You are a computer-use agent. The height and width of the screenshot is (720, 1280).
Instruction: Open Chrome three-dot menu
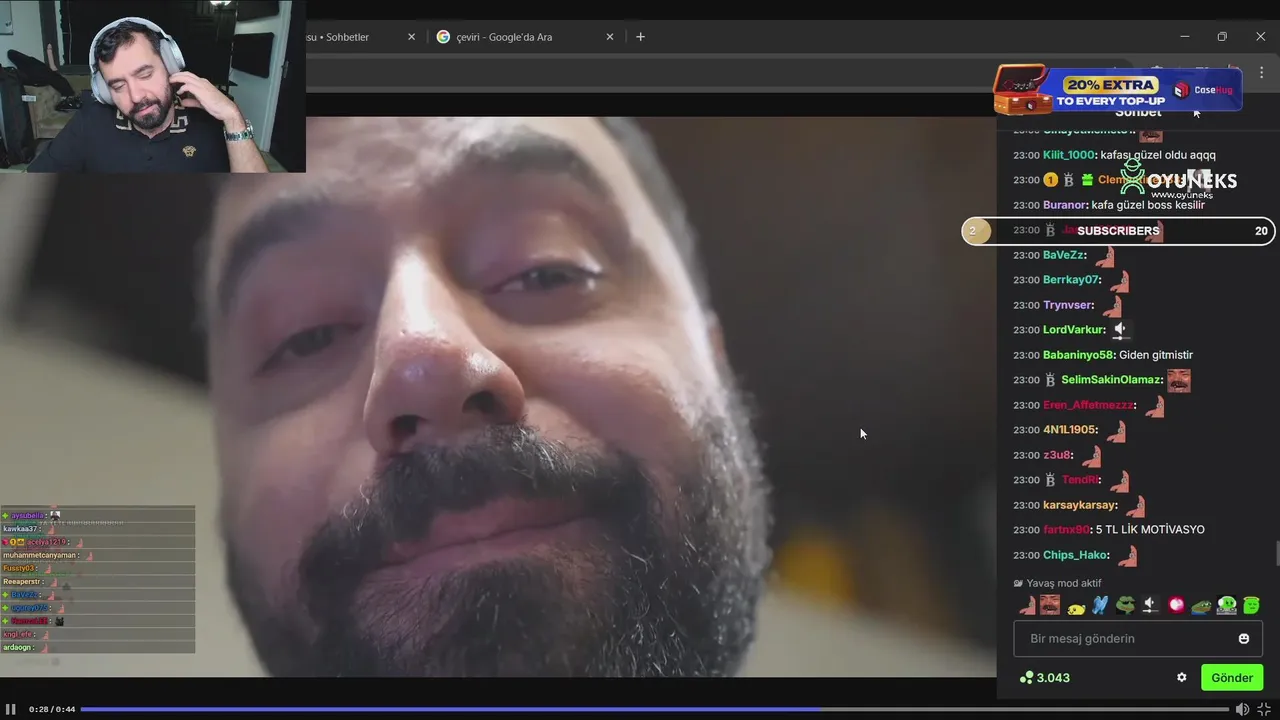point(1262,73)
